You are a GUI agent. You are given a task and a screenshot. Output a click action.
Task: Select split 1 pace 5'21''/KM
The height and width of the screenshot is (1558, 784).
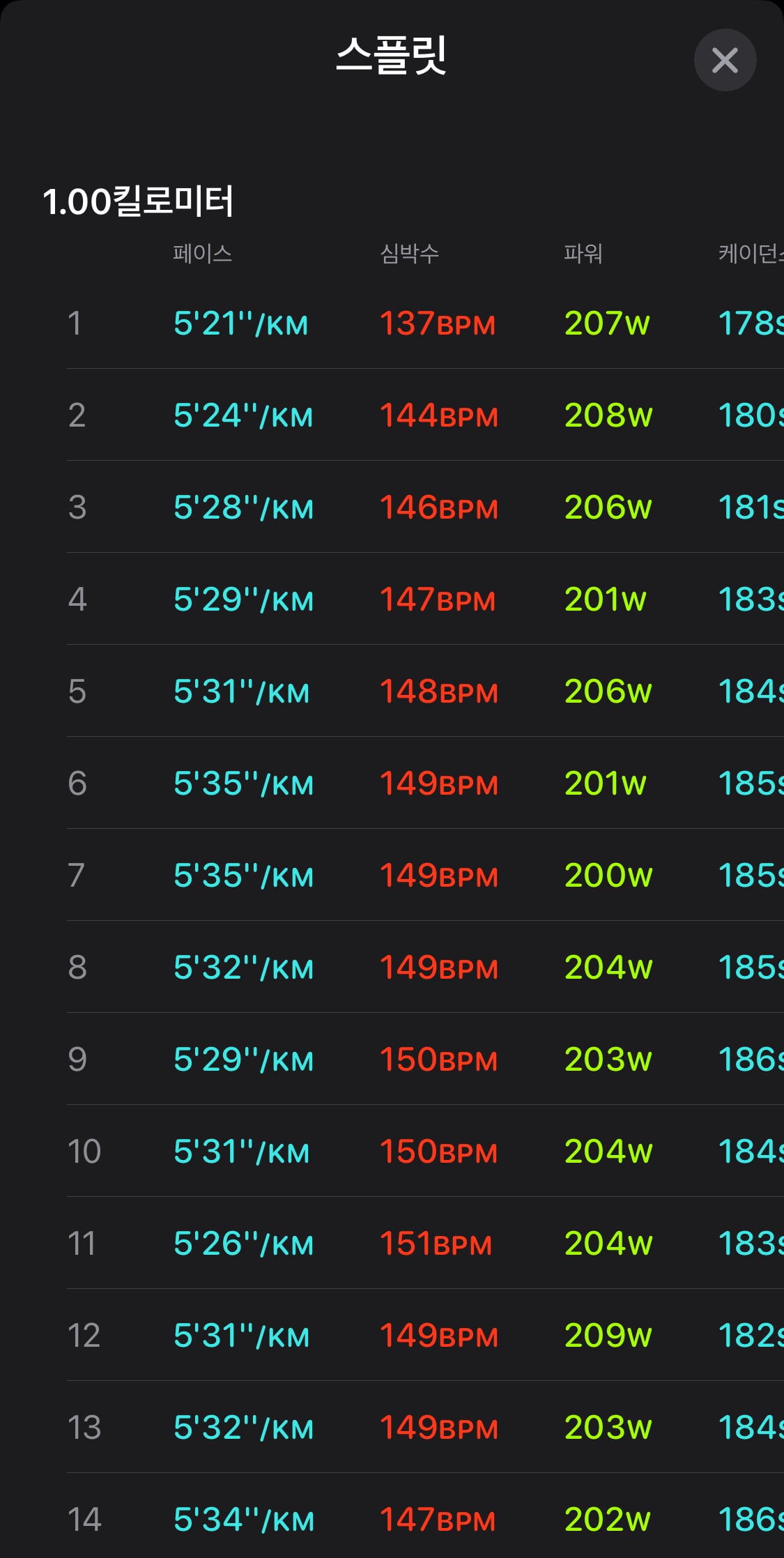click(240, 323)
